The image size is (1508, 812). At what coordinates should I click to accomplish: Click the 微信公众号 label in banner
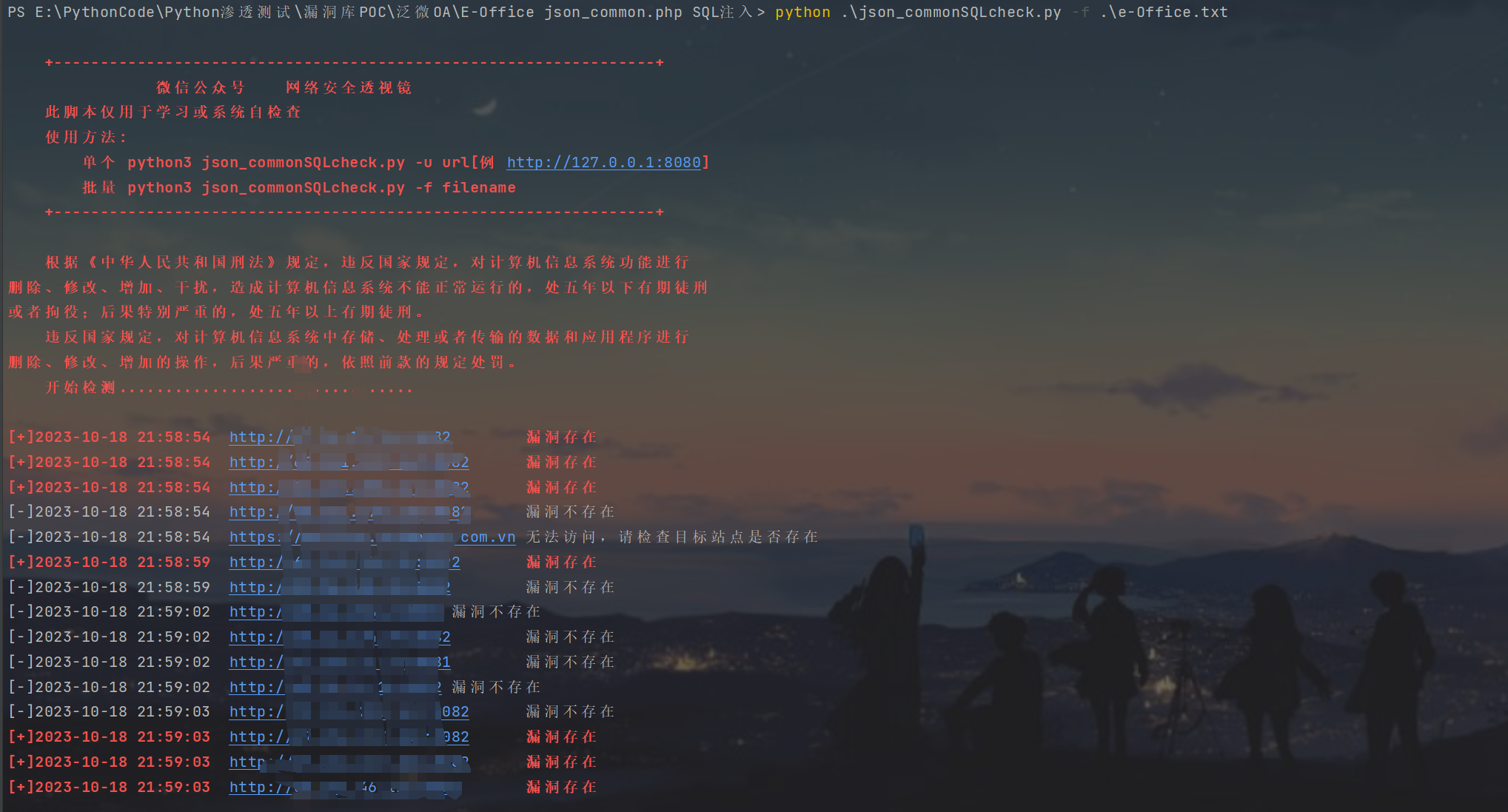tap(200, 87)
